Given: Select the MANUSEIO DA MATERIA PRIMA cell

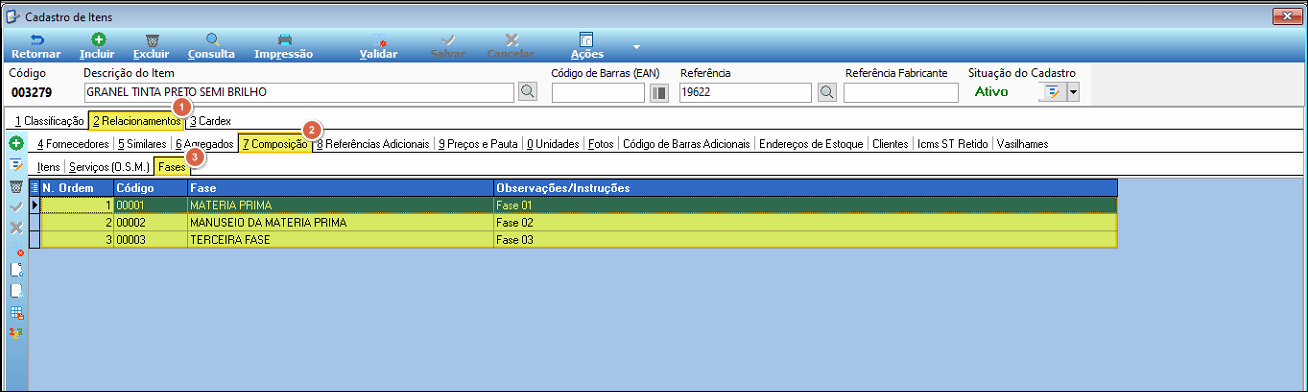Looking at the screenshot, I should pos(340,222).
